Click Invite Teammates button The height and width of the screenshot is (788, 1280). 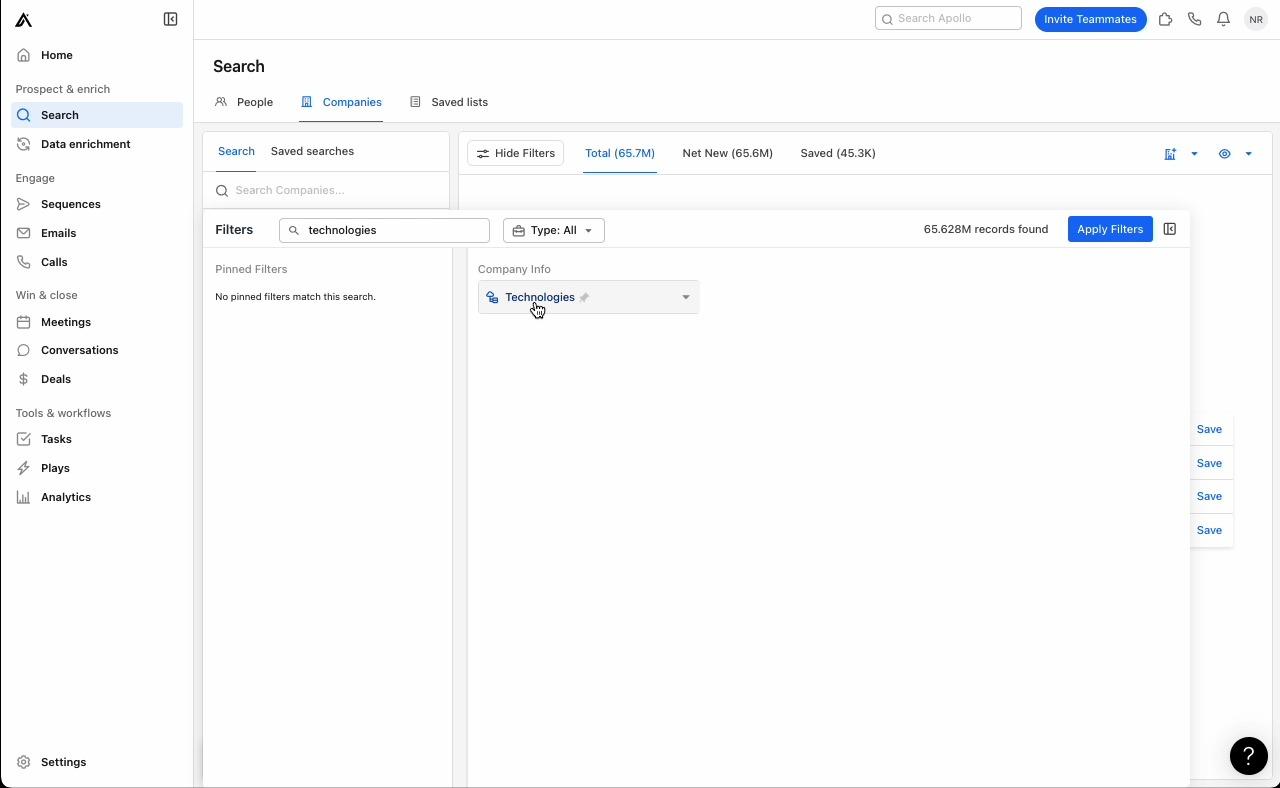pyautogui.click(x=1090, y=19)
